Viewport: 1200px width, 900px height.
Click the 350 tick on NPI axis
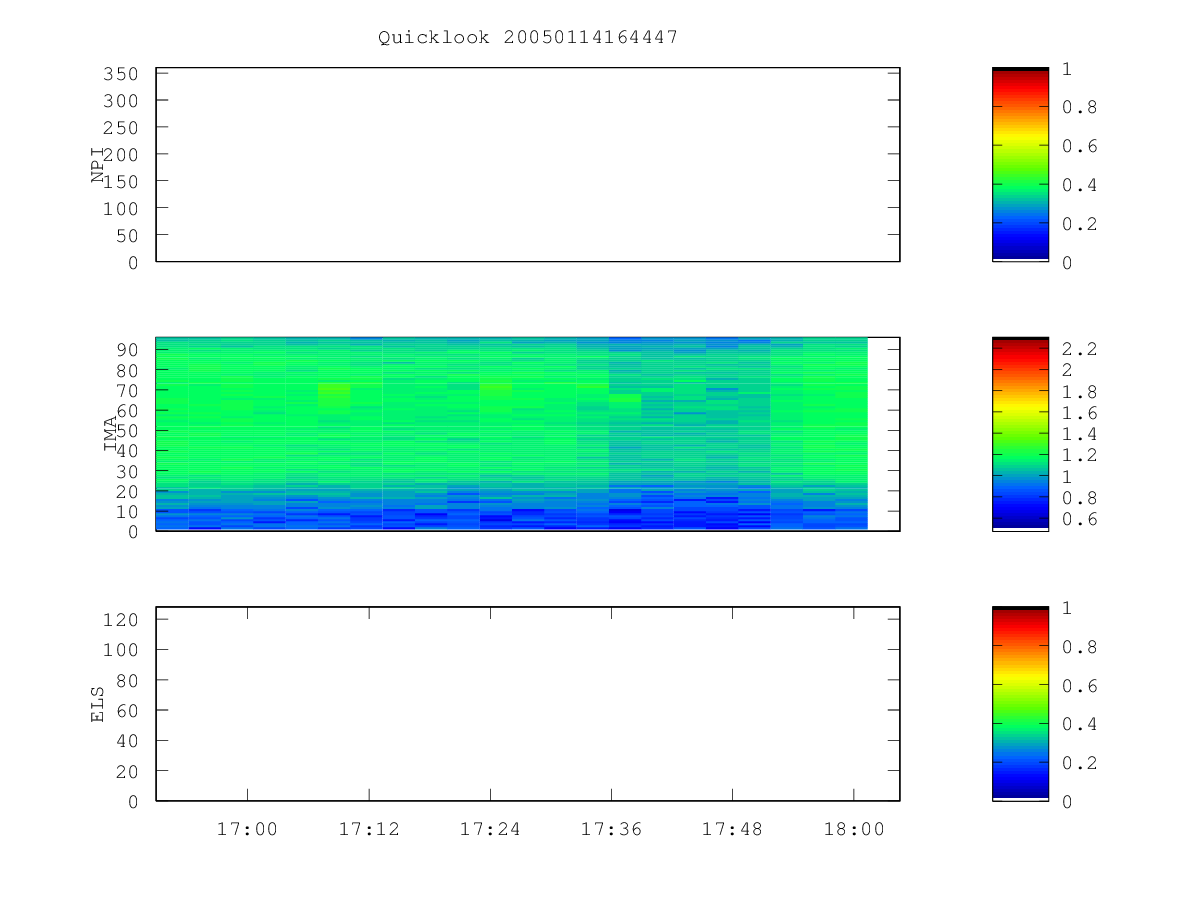tap(120, 74)
